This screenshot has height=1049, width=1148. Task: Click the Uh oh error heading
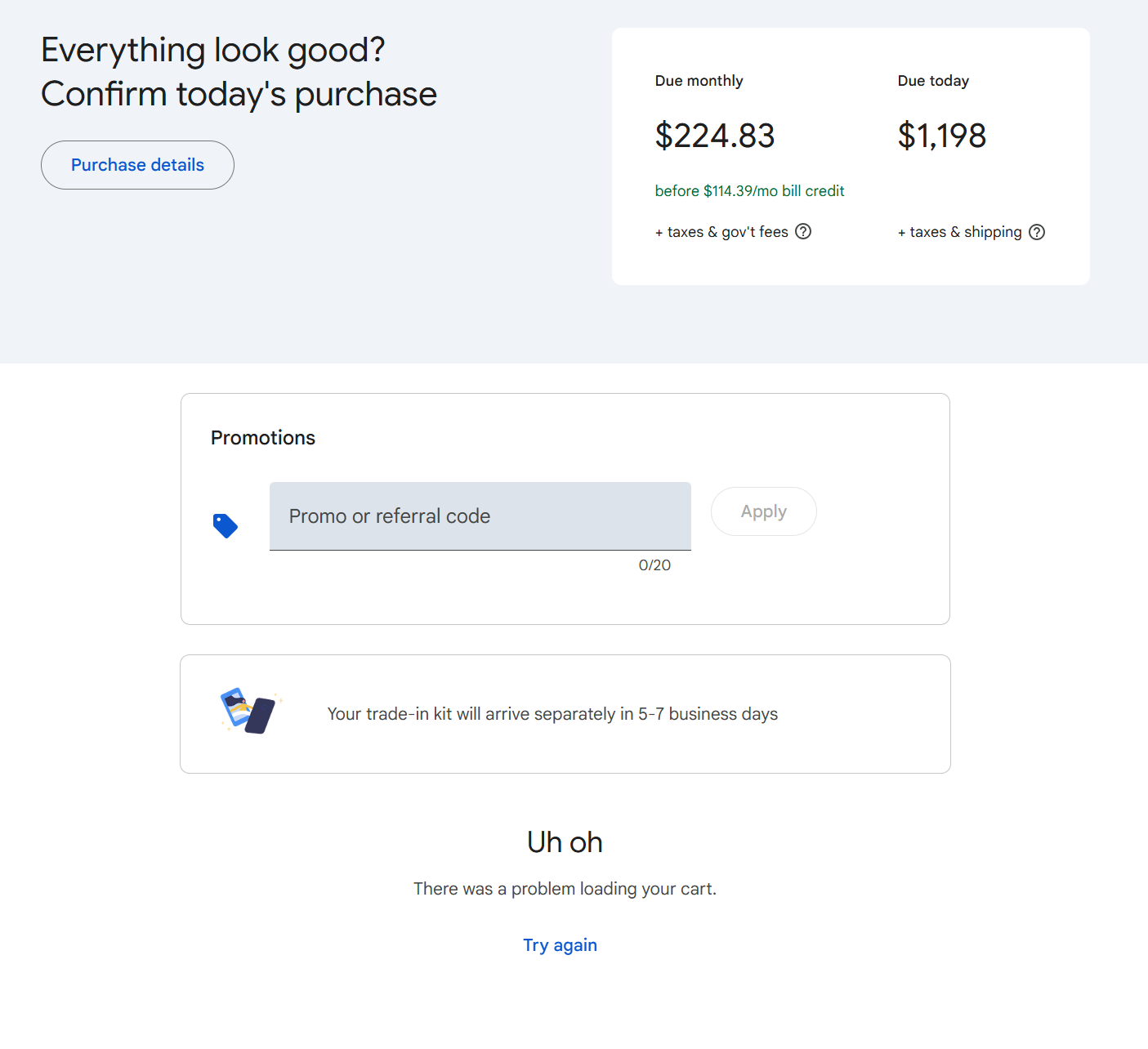pyautogui.click(x=565, y=842)
